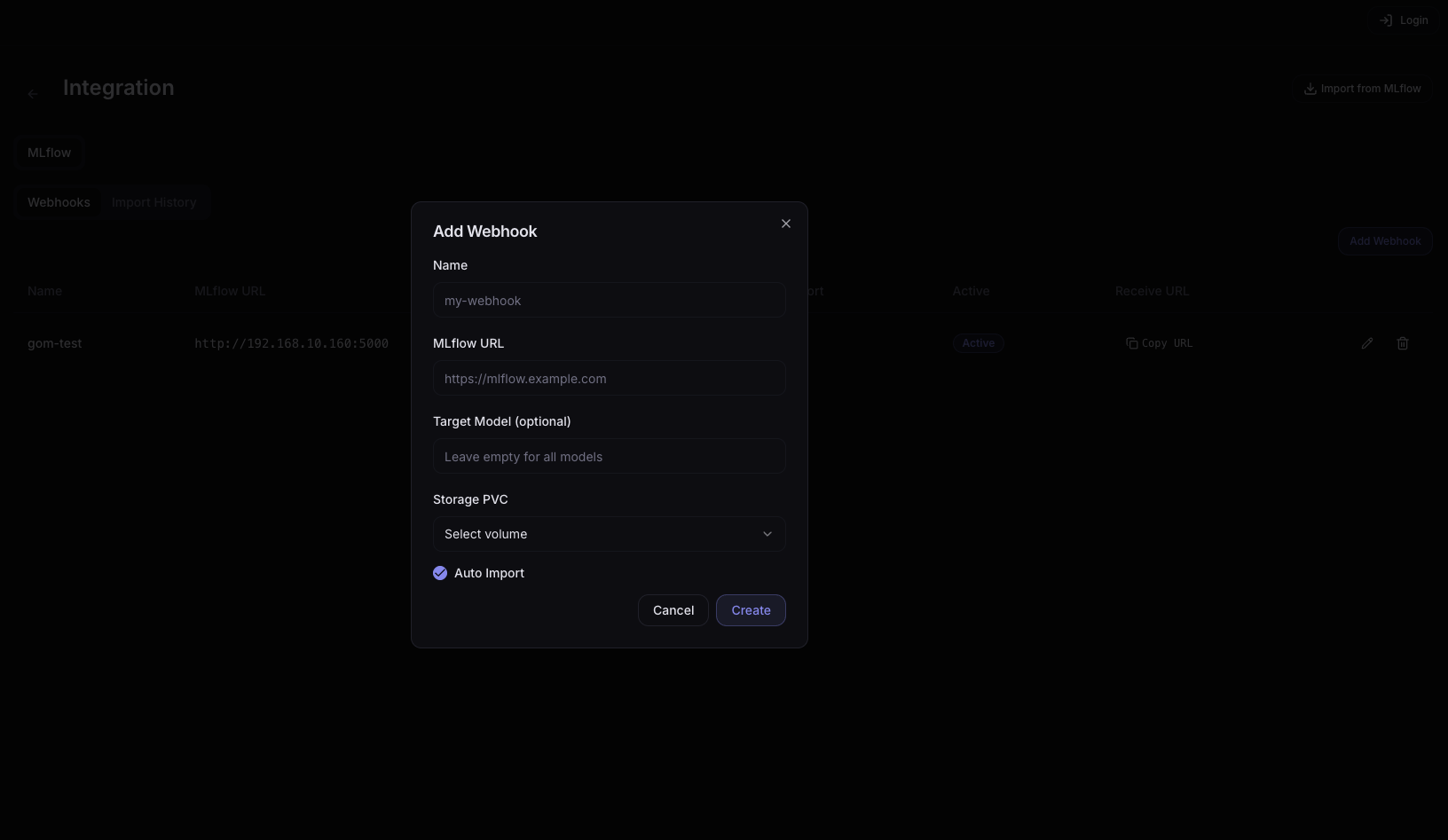Click the Active column header

[x=971, y=291]
